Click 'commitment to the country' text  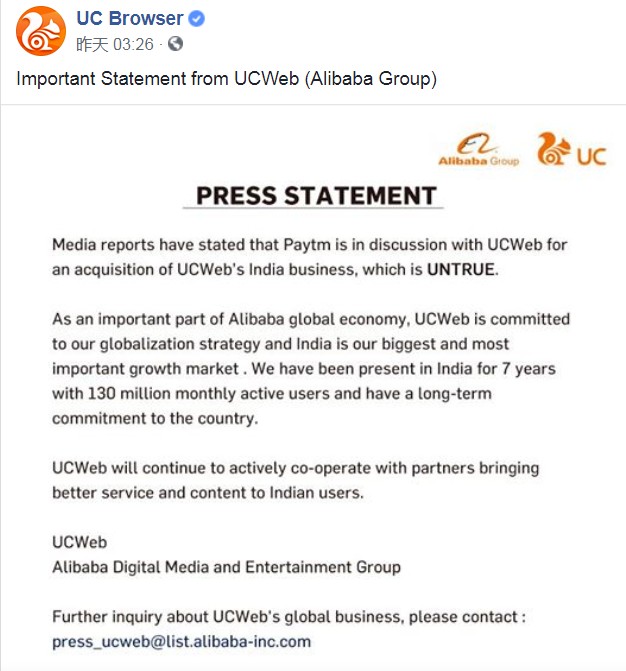tap(155, 419)
